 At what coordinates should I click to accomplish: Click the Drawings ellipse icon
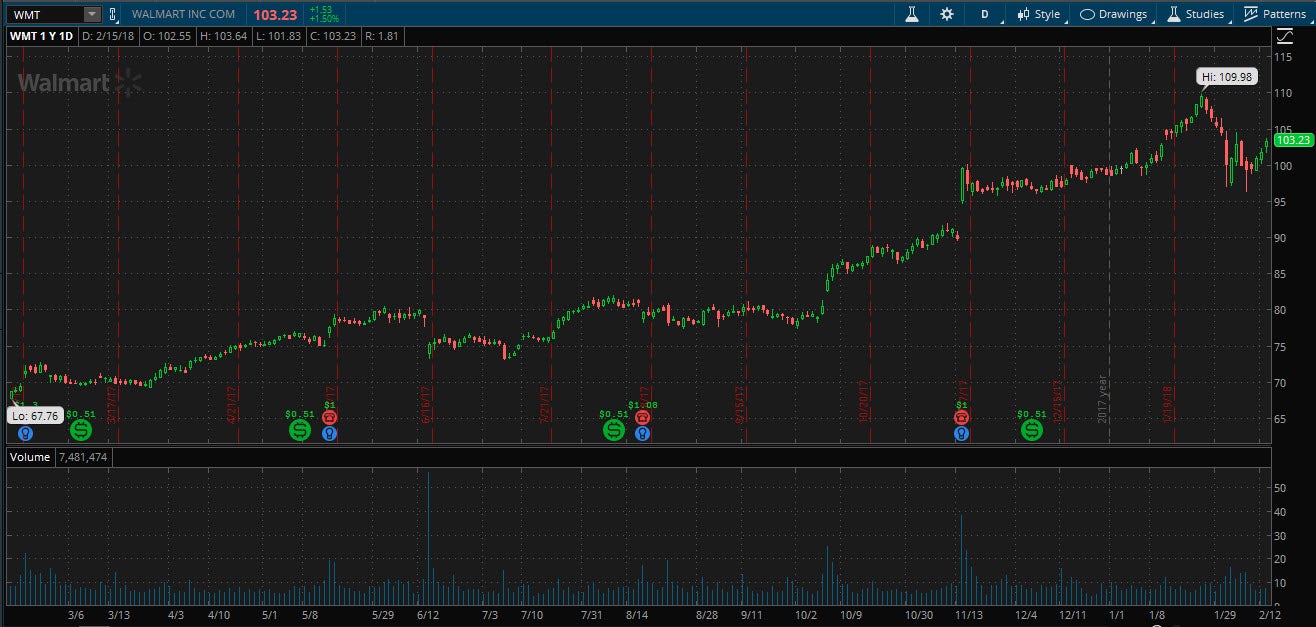click(1087, 14)
